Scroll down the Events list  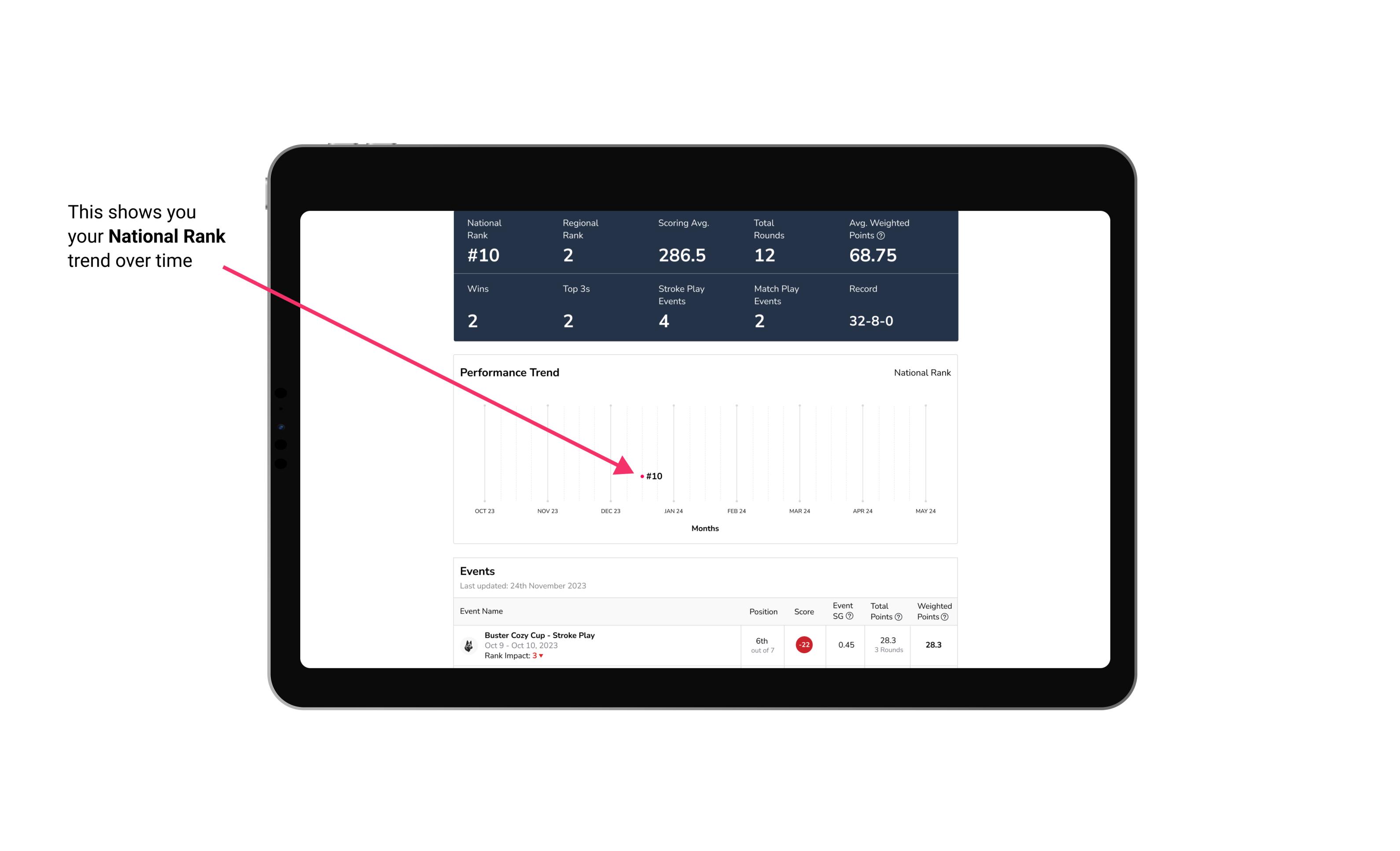706,644
